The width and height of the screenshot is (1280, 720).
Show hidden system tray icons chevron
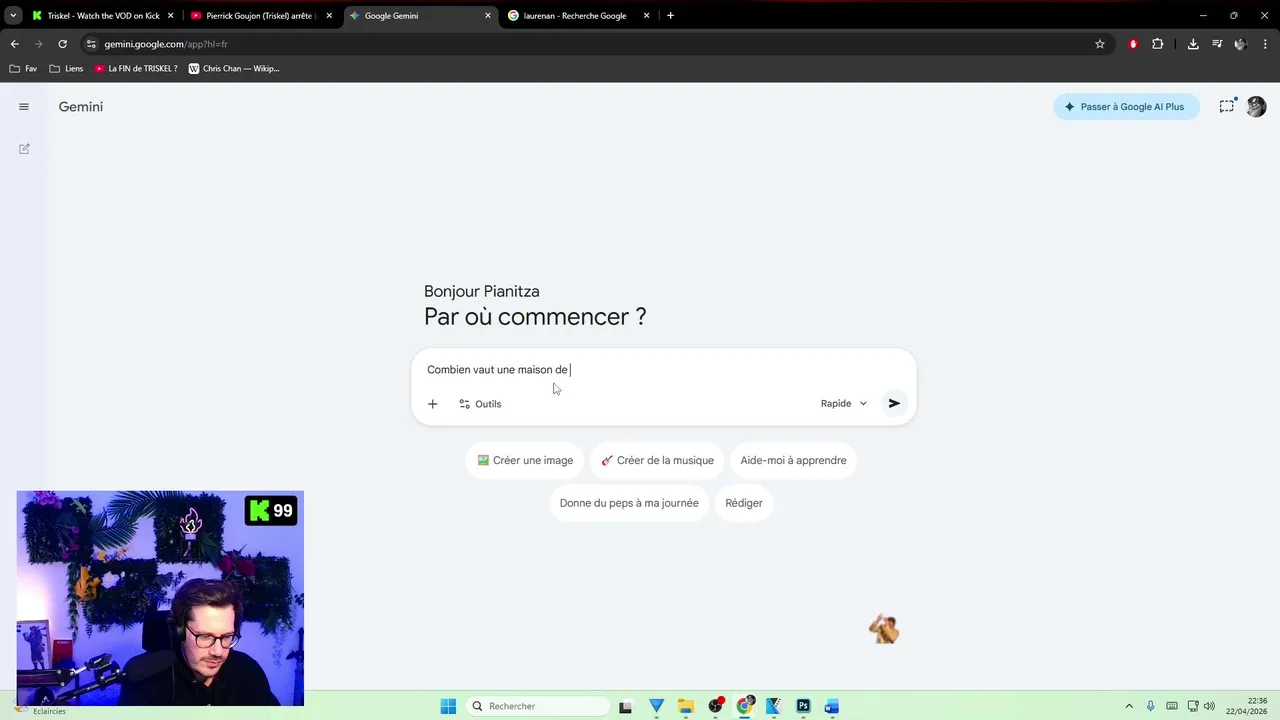point(1129,706)
